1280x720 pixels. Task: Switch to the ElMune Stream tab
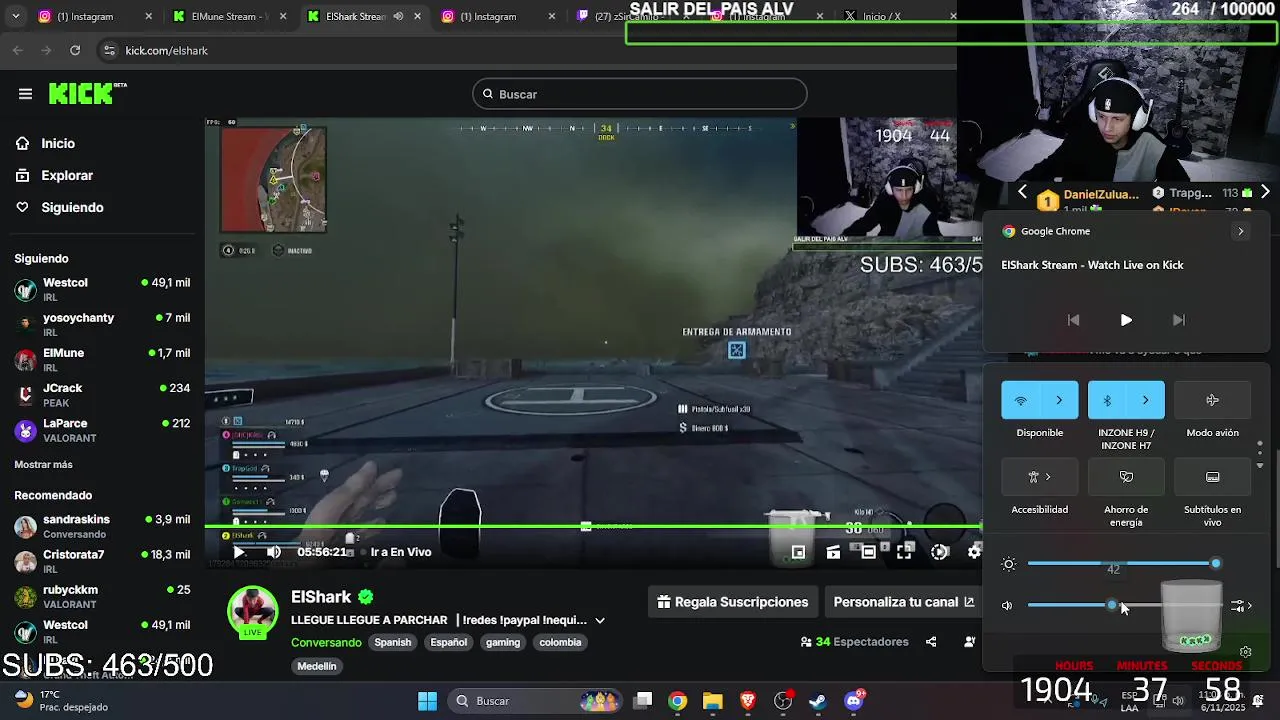pyautogui.click(x=230, y=16)
